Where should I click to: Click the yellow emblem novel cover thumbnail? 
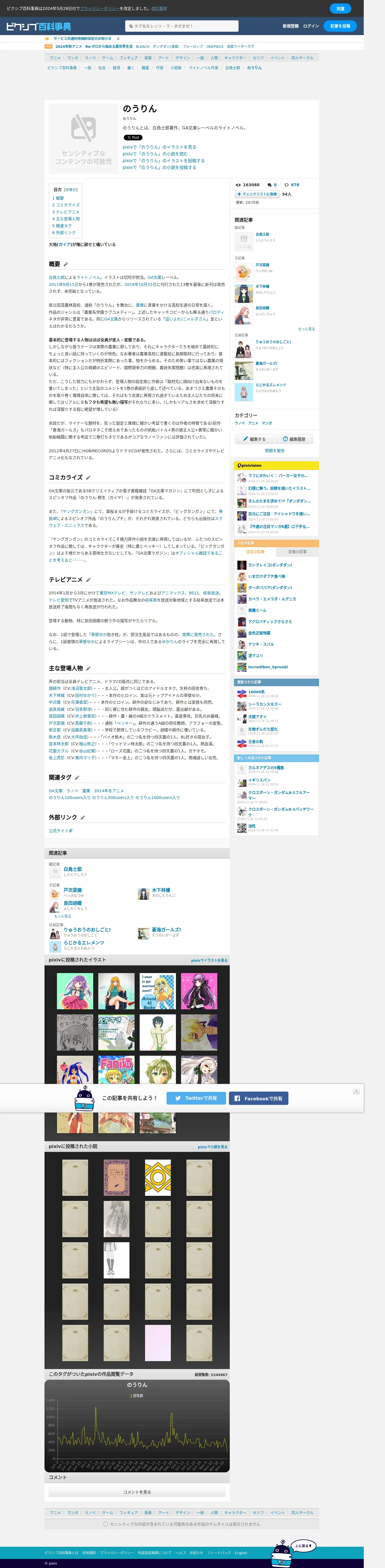coord(158,1178)
